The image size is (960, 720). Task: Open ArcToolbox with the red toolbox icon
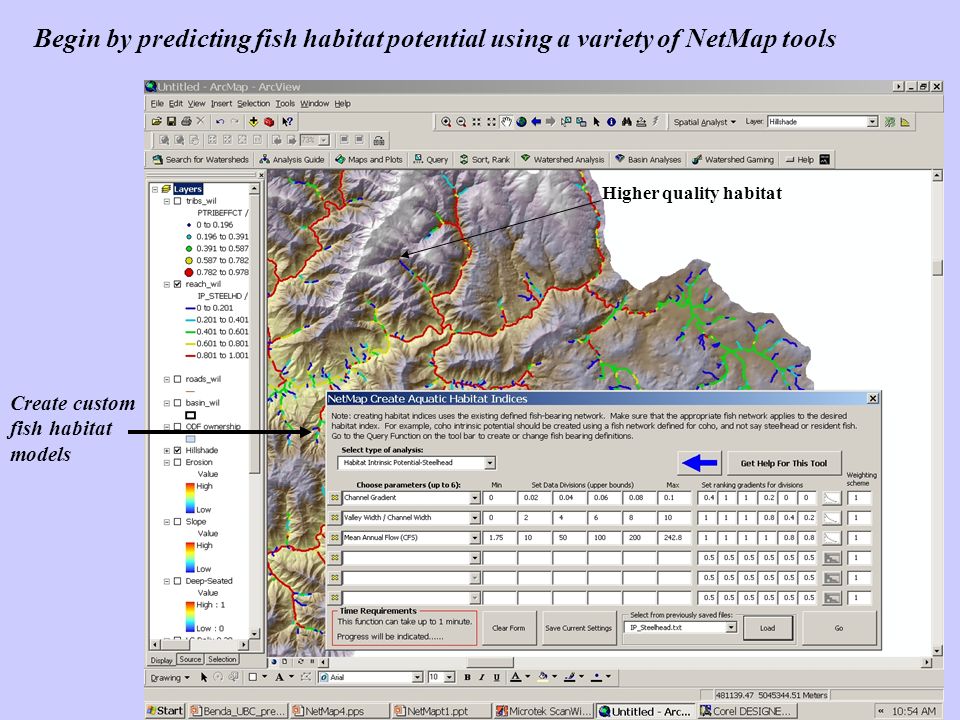coord(269,122)
